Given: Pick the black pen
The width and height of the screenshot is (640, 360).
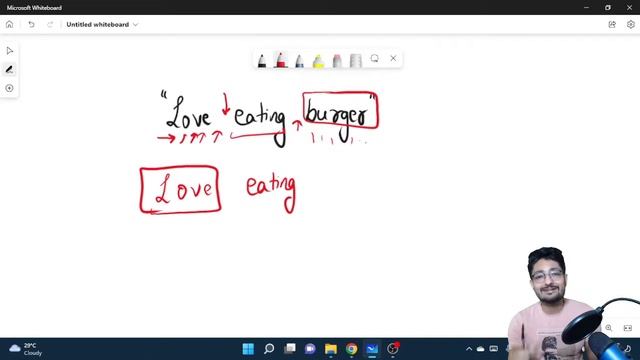Looking at the screenshot, I should 262,61.
